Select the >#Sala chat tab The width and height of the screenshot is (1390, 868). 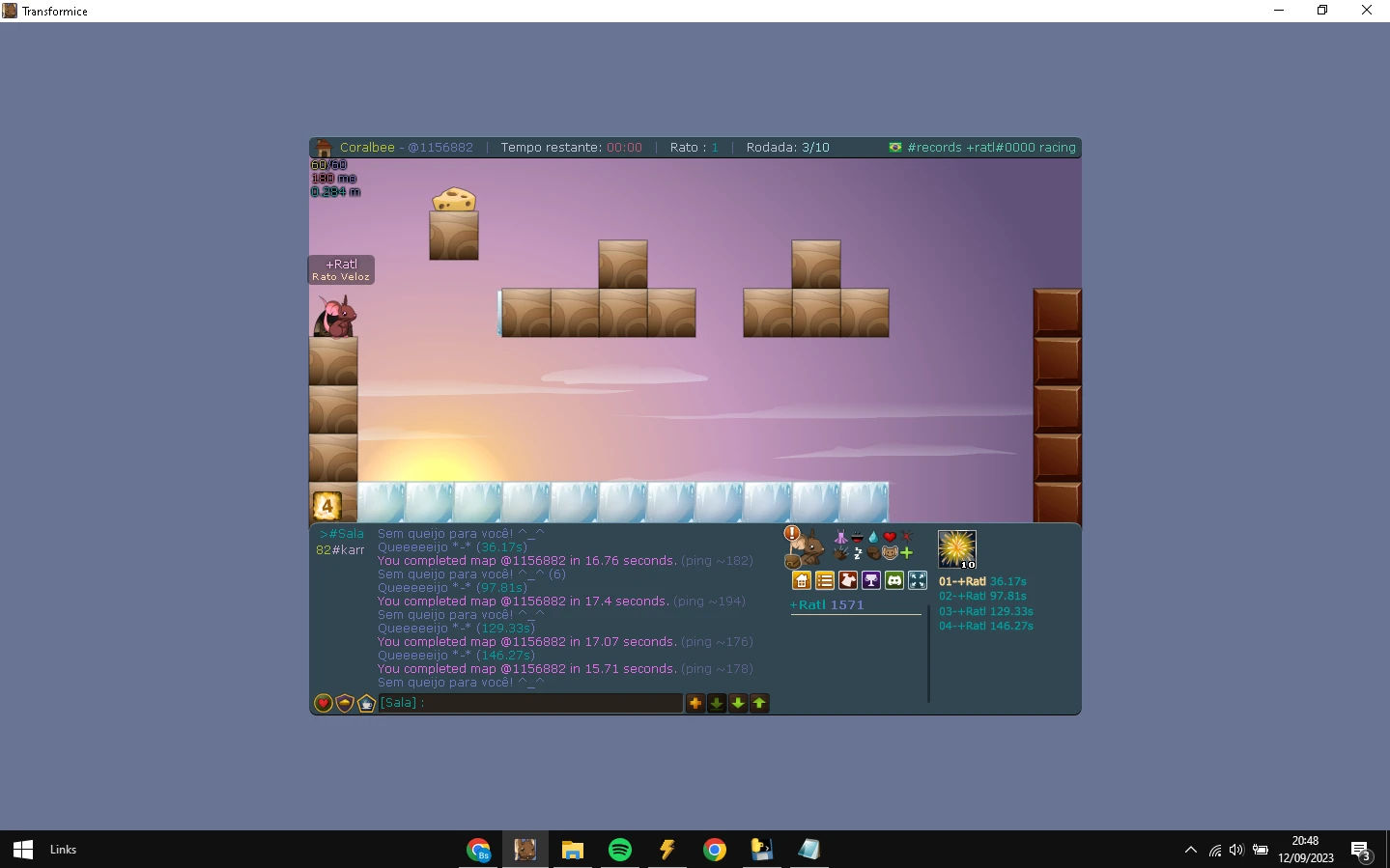tap(342, 534)
